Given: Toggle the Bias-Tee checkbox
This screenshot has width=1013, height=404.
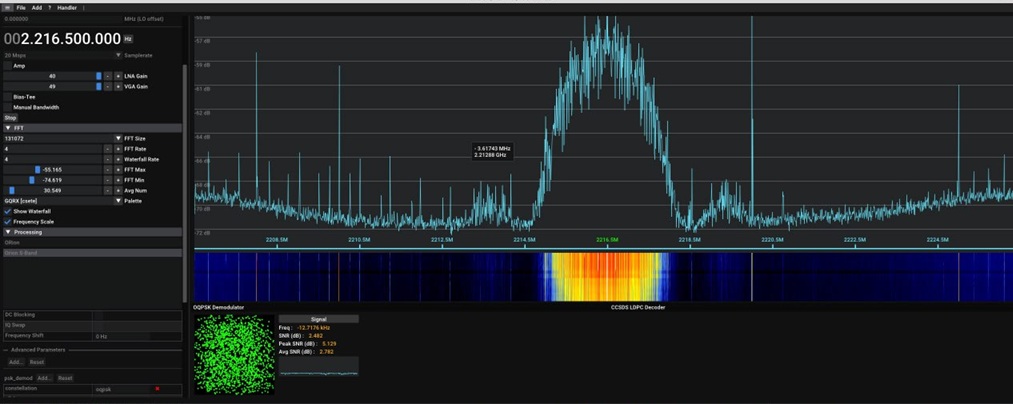Looking at the screenshot, I should pyautogui.click(x=8, y=97).
